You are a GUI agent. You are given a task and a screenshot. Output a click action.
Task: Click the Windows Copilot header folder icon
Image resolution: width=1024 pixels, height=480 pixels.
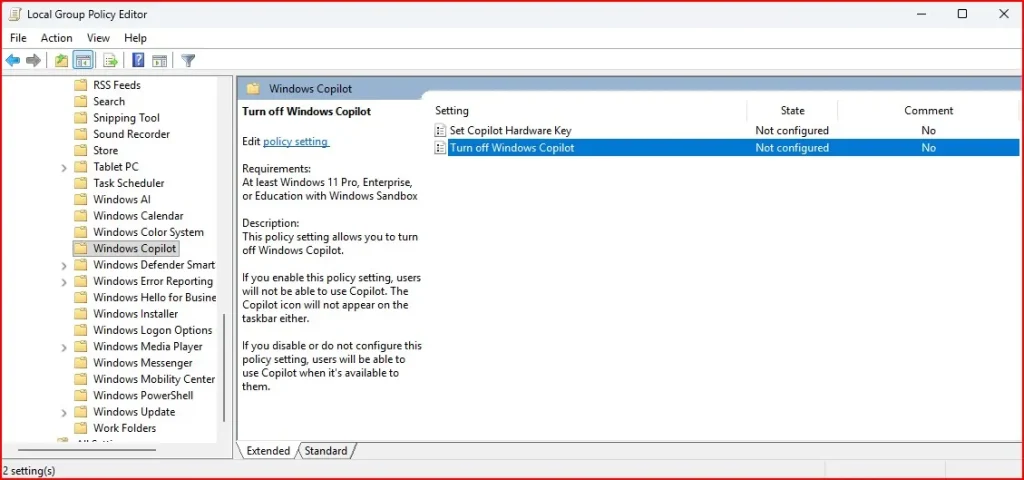click(253, 89)
